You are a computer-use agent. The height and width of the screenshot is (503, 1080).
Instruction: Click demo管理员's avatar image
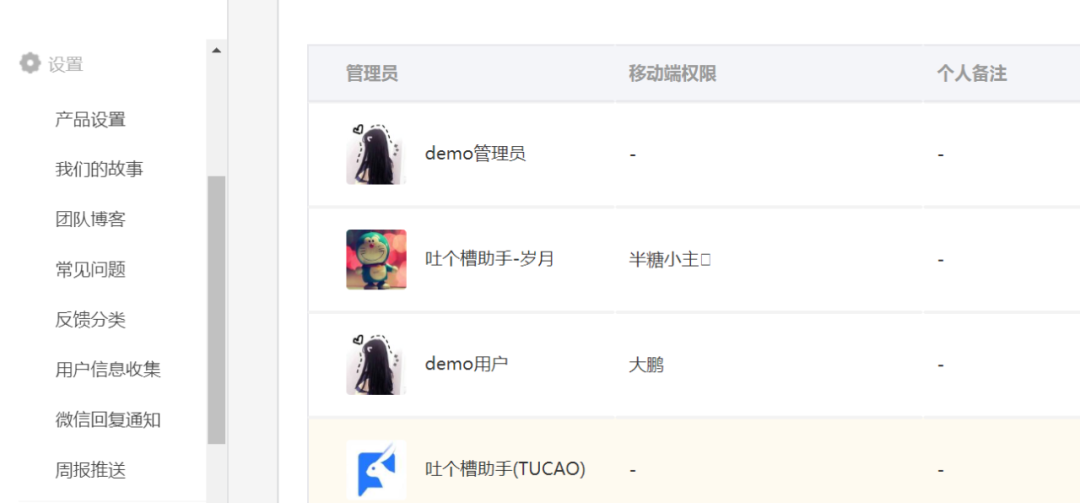point(376,155)
